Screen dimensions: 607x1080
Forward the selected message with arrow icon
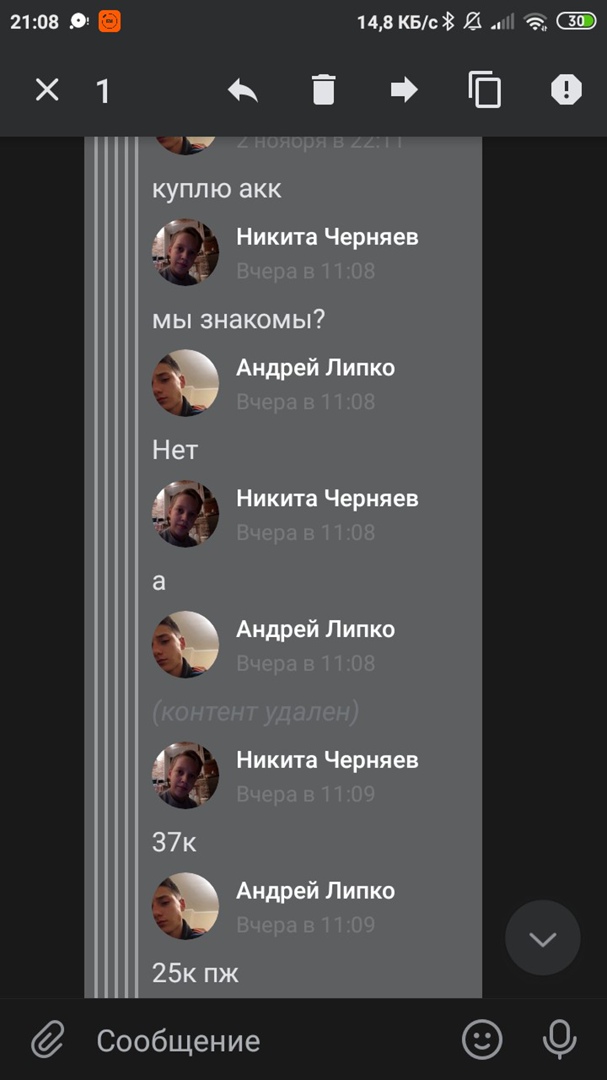[x=404, y=90]
